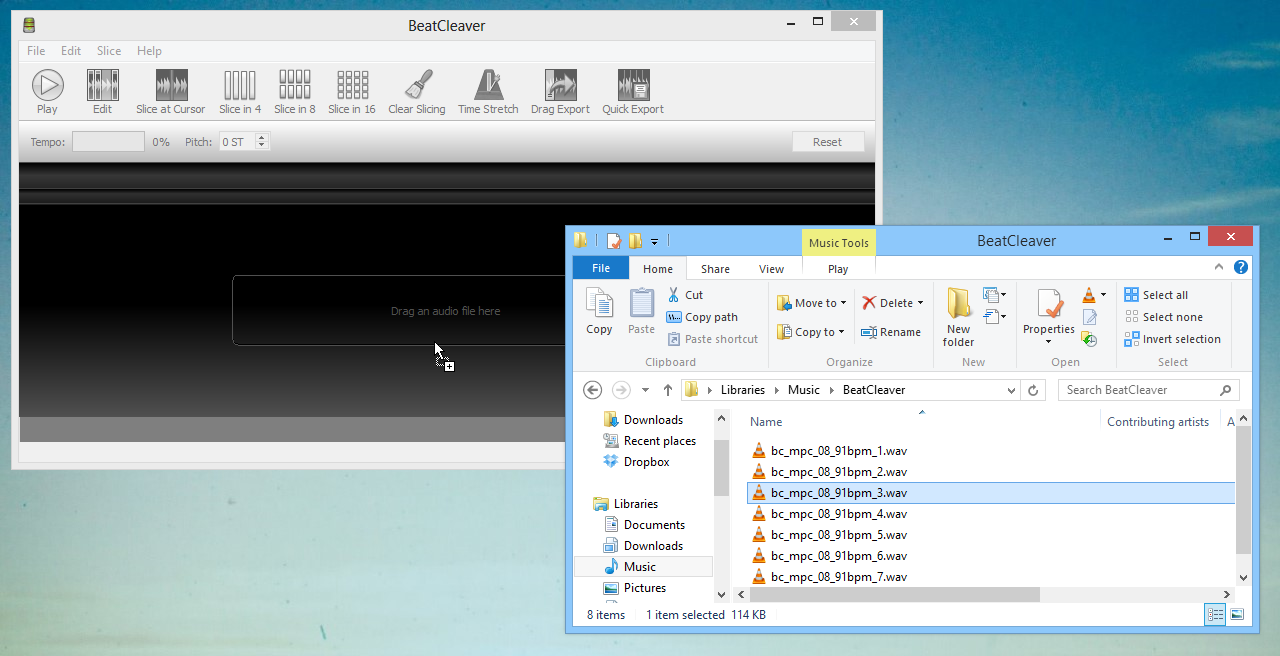The width and height of the screenshot is (1280, 656).
Task: Open the Delete dropdown arrow
Action: pos(919,303)
